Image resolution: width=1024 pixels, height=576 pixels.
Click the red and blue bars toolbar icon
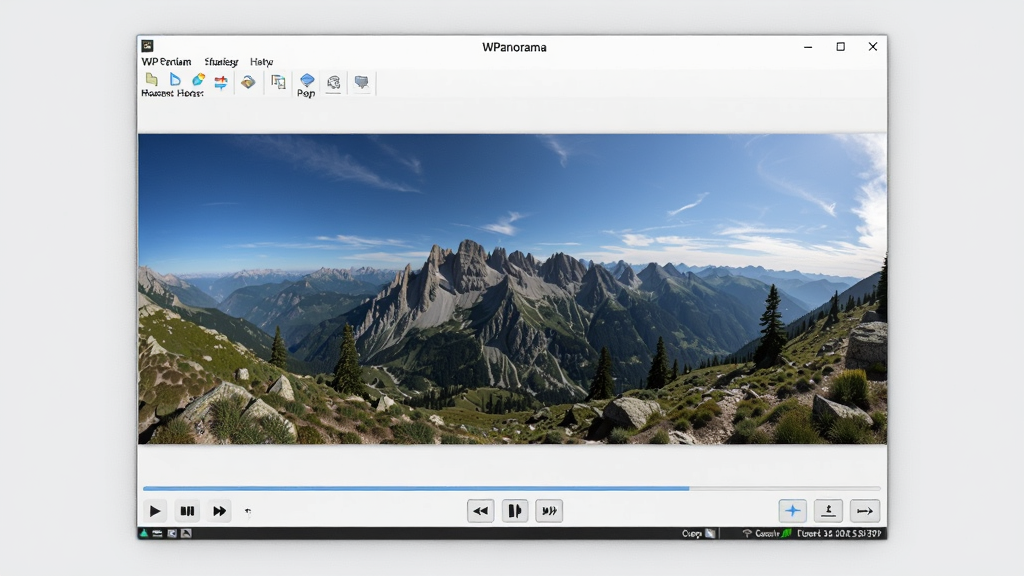coord(221,83)
